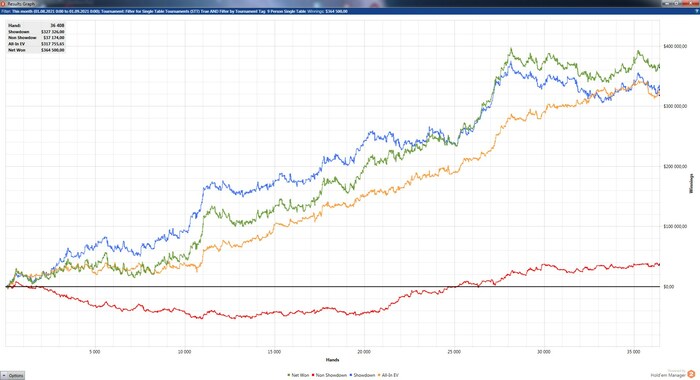The height and width of the screenshot is (380, 700).
Task: Click the $300 000,00 axis label
Action: [675, 106]
